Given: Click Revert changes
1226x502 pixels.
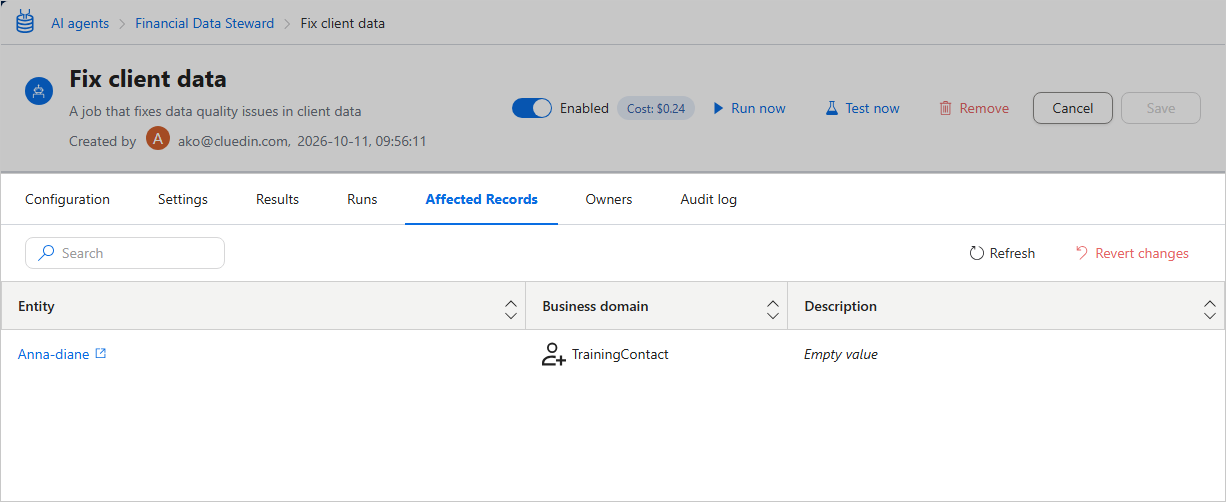Looking at the screenshot, I should (1132, 253).
